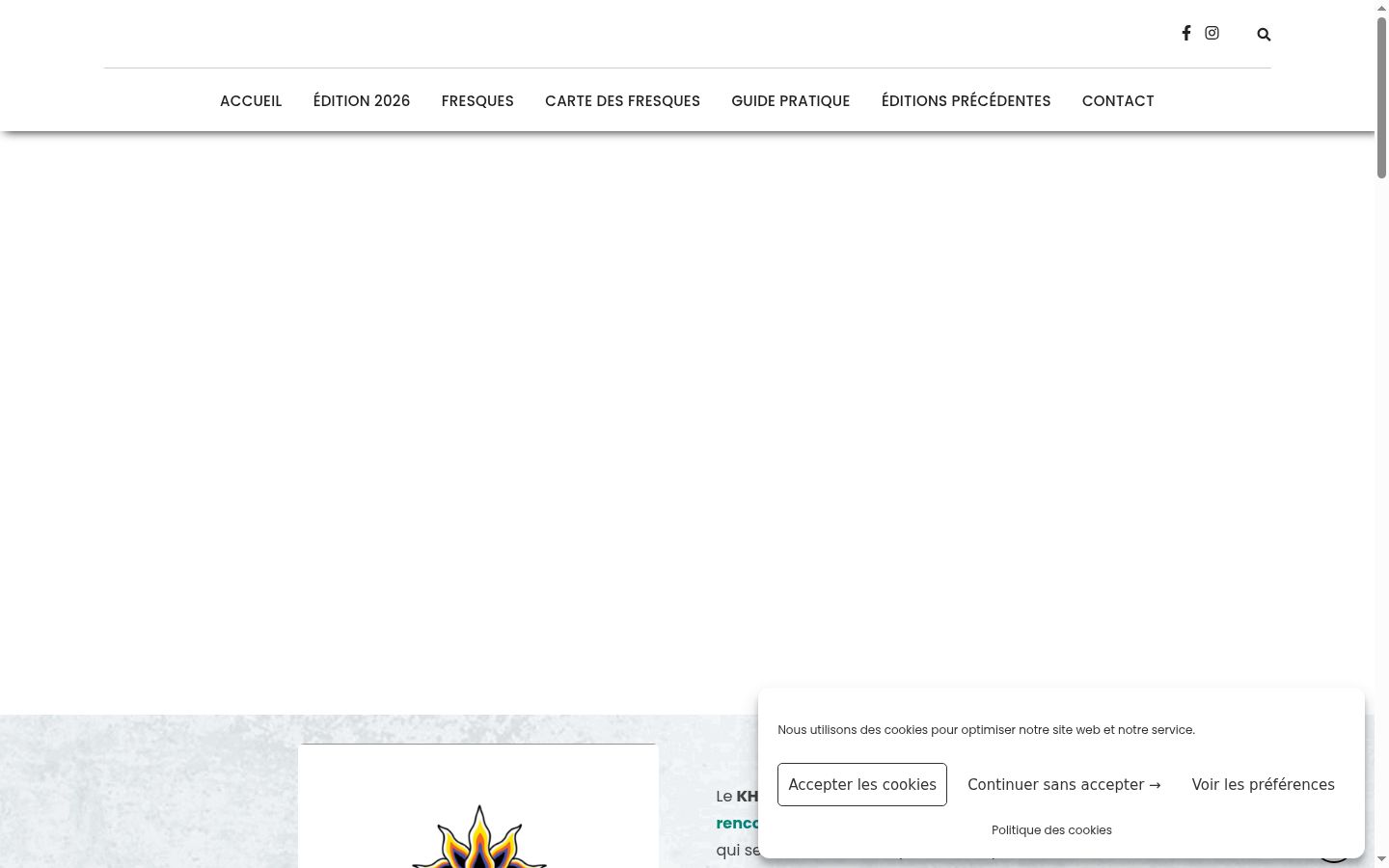Open the Instagram profile icon
This screenshot has height=868, width=1389.
(1212, 33)
